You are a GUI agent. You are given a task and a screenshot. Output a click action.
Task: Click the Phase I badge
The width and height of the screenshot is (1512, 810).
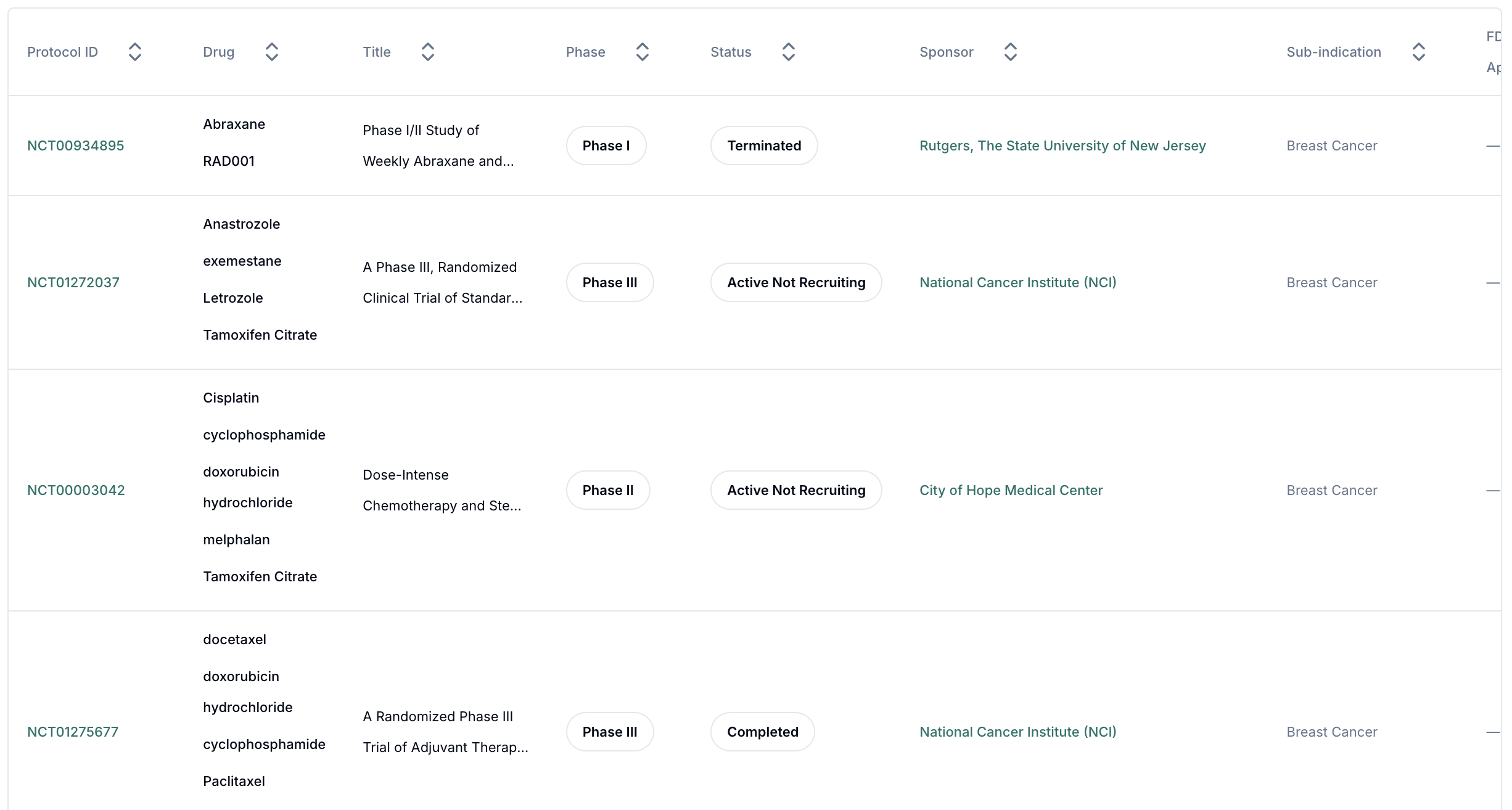606,145
